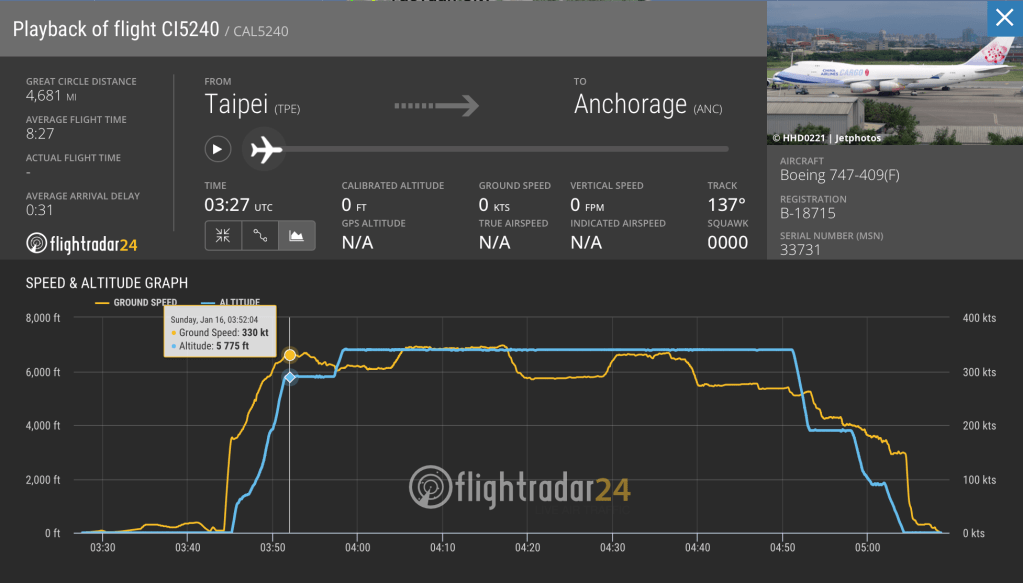Click the airplane icon on the playback track
Screen dimensions: 1023x583
tap(265, 150)
